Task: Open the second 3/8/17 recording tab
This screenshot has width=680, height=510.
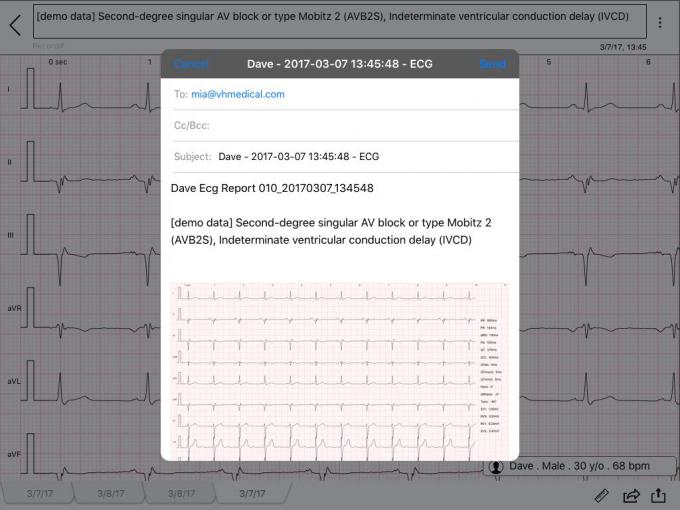Action: (x=181, y=494)
